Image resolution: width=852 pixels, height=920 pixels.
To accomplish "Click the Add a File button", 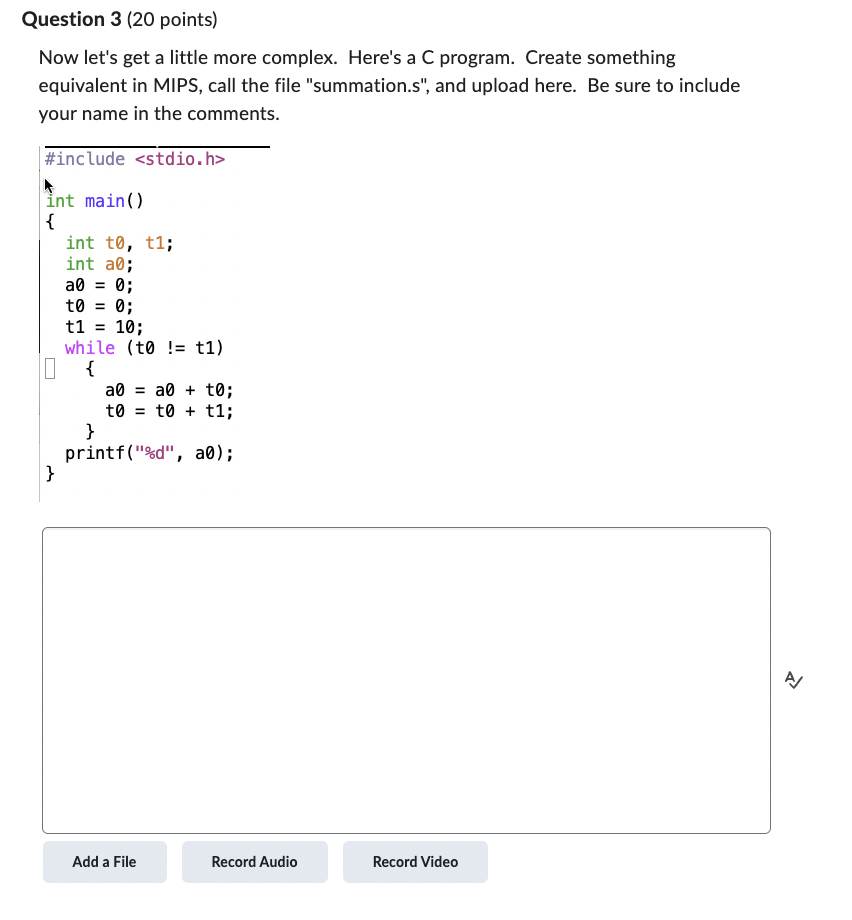I will (x=104, y=861).
